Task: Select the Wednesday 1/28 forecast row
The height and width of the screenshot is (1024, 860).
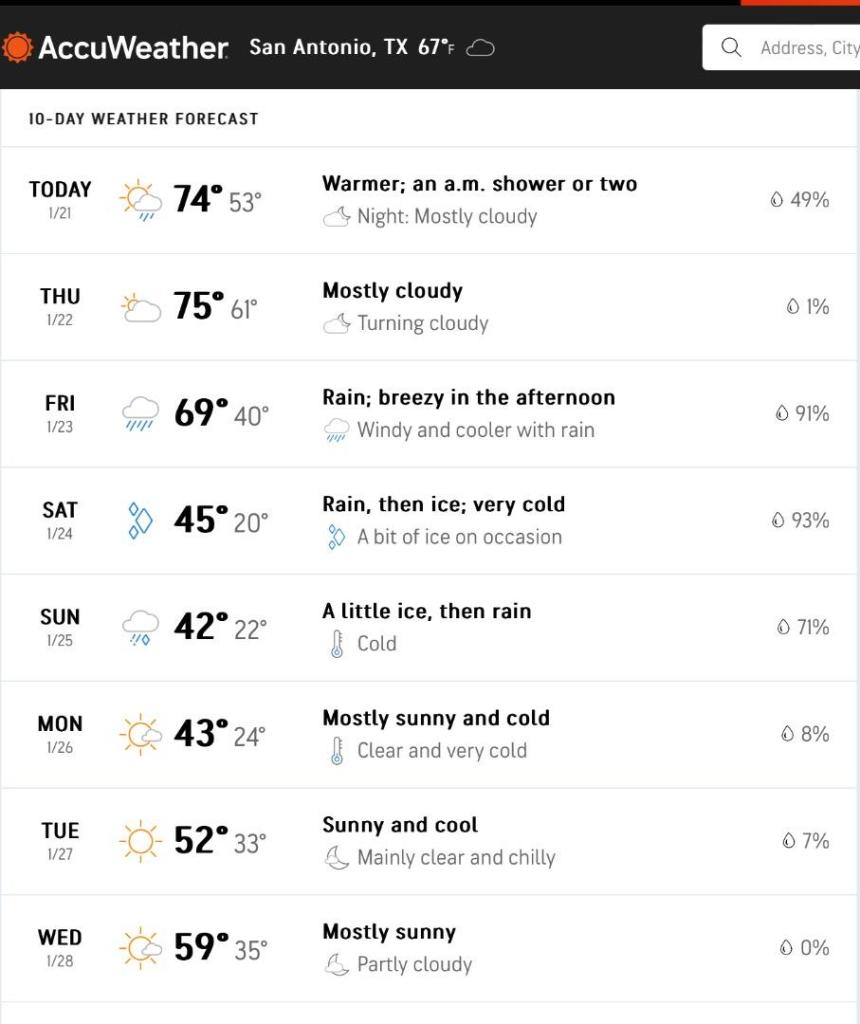Action: [430, 947]
